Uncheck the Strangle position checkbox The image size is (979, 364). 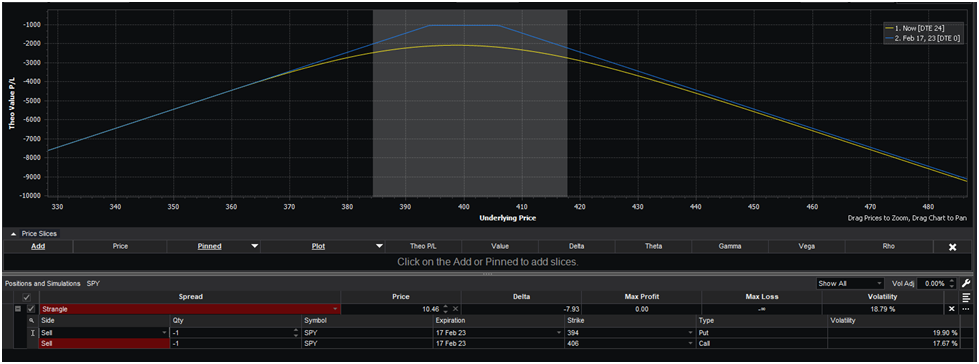31,309
